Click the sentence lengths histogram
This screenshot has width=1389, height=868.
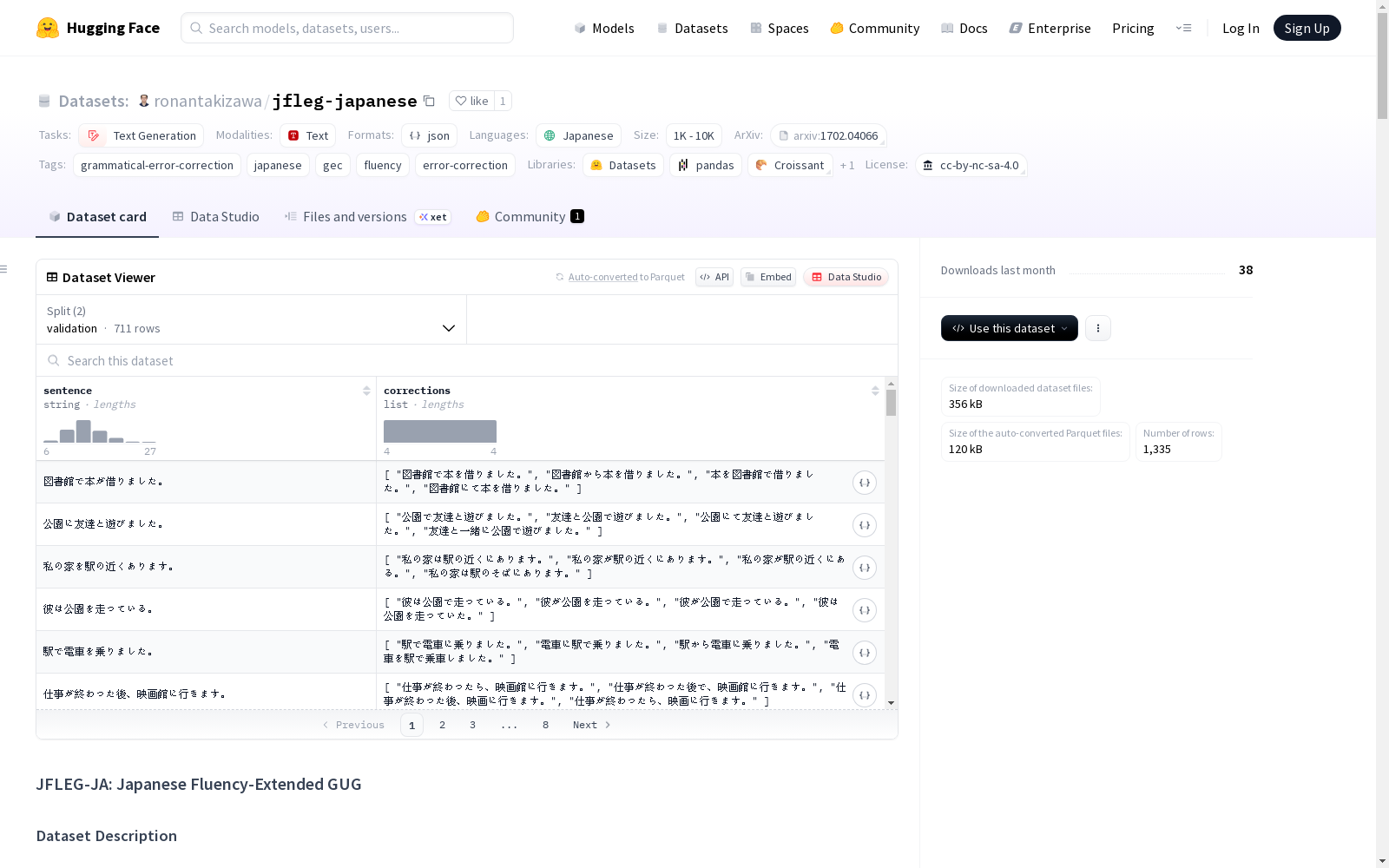(100, 431)
